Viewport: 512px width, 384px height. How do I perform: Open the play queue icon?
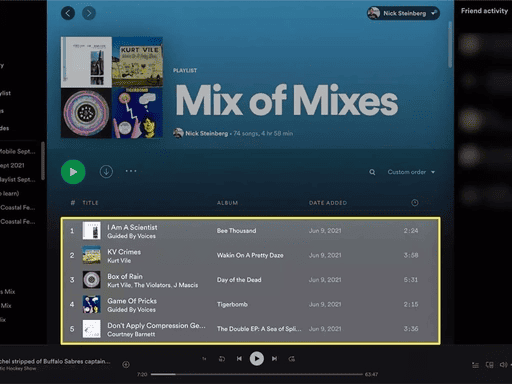click(475, 365)
